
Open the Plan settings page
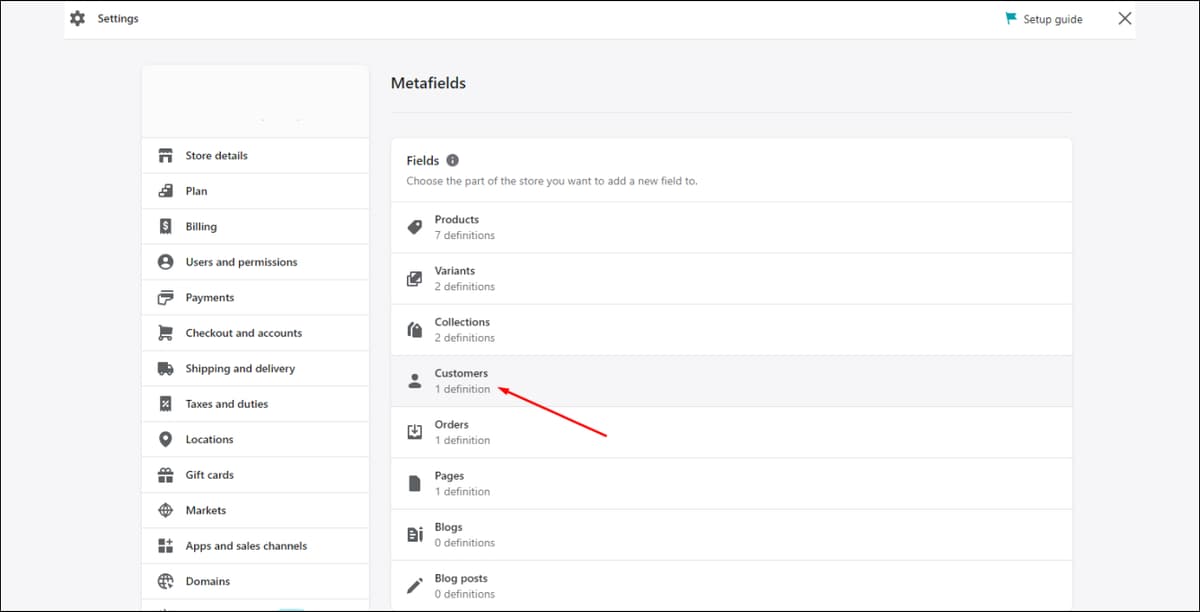[x=255, y=191]
